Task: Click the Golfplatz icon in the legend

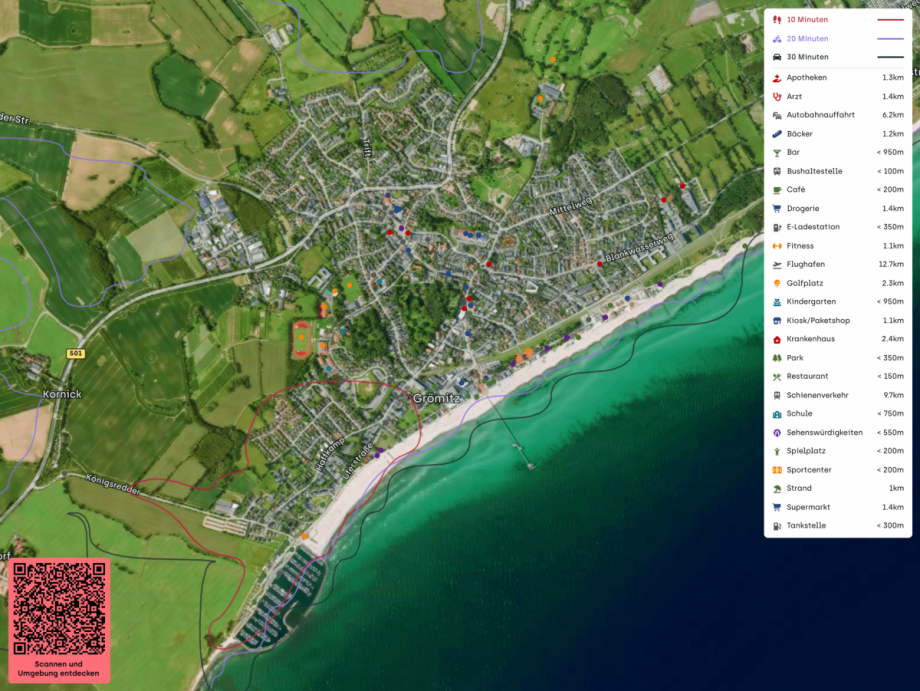Action: pos(777,283)
